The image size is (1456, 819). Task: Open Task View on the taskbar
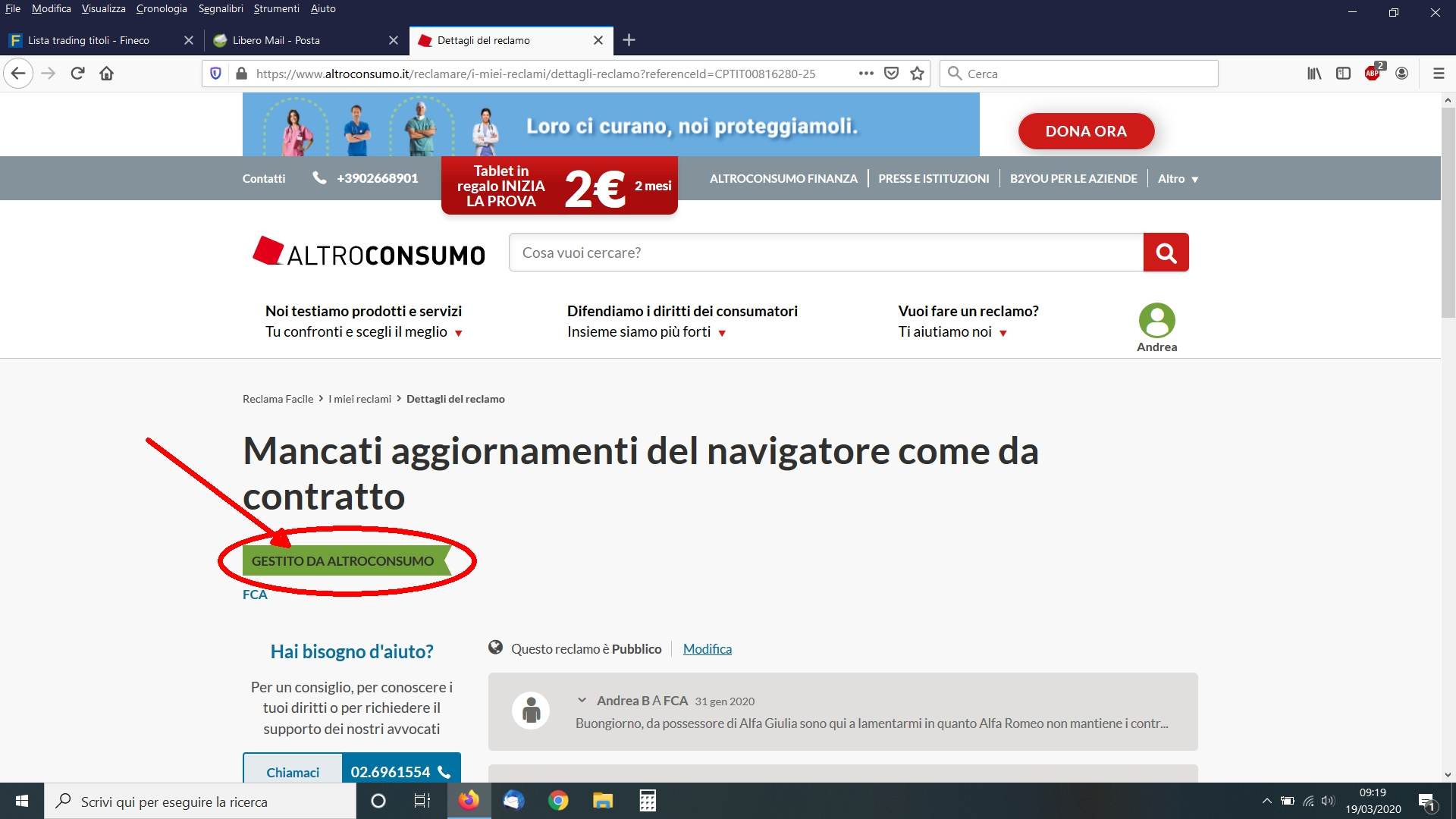(422, 801)
